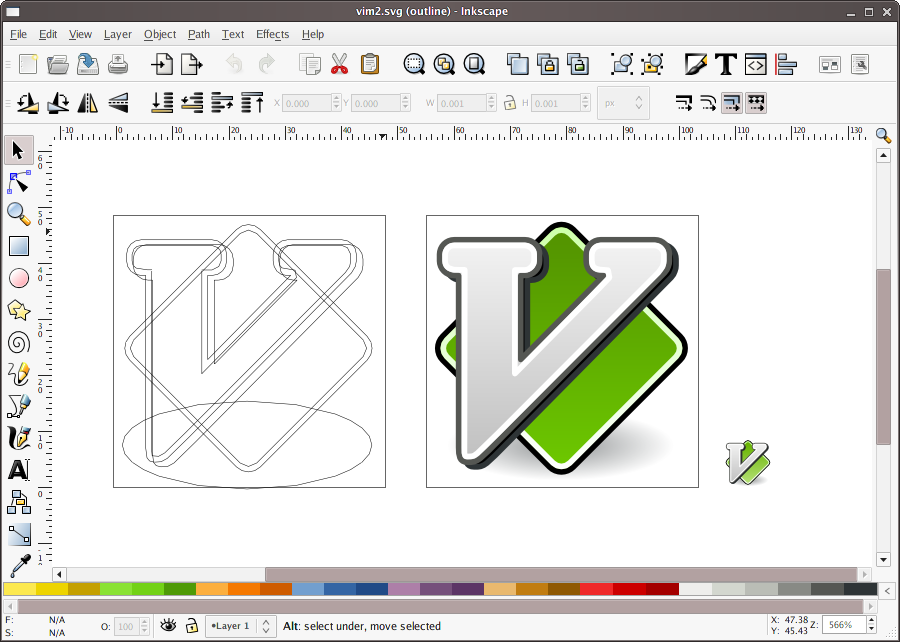Zoom to fit selection icon

pyautogui.click(x=414, y=64)
